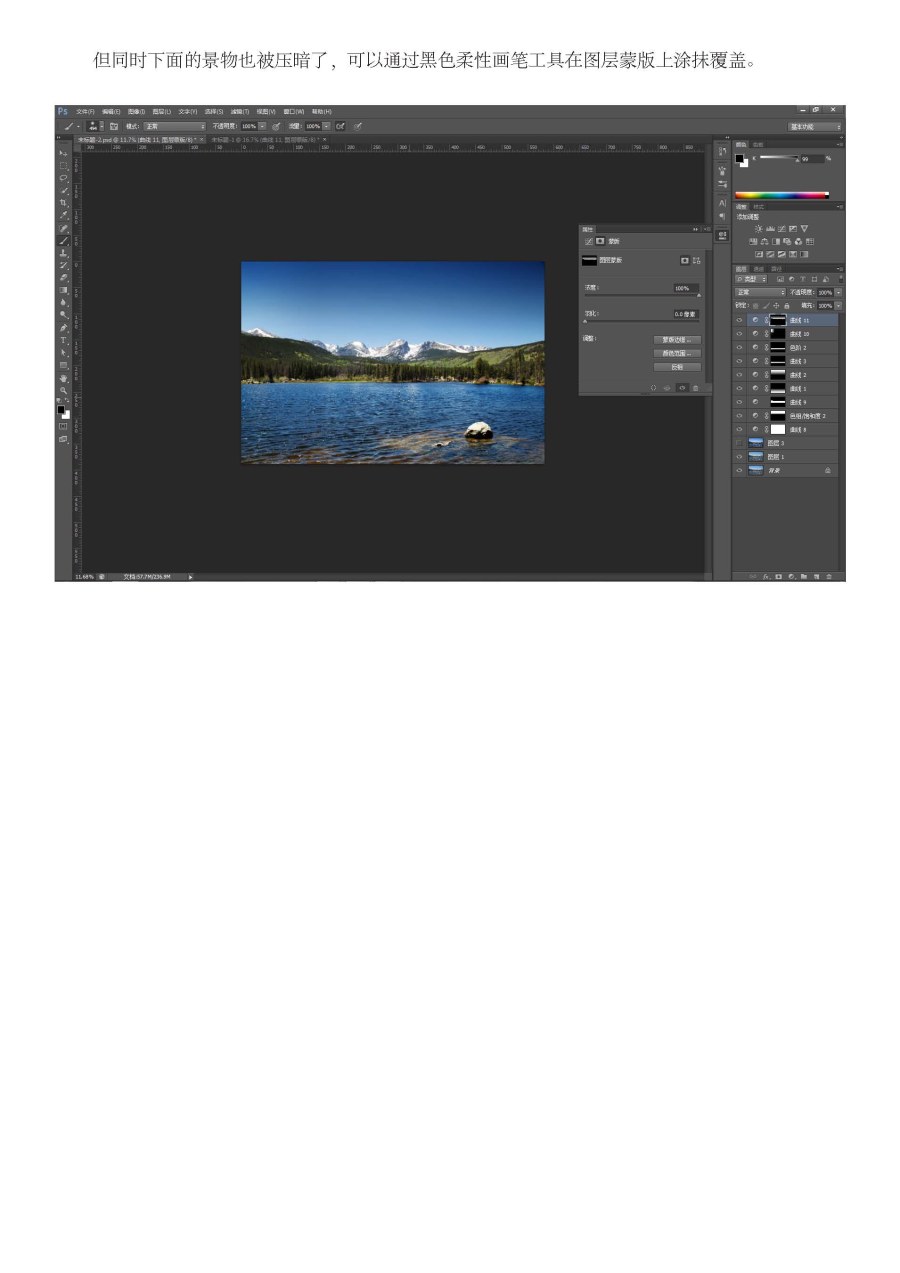Select the Clone Stamp tool
Screen dimensions: 900x1273
(63, 253)
